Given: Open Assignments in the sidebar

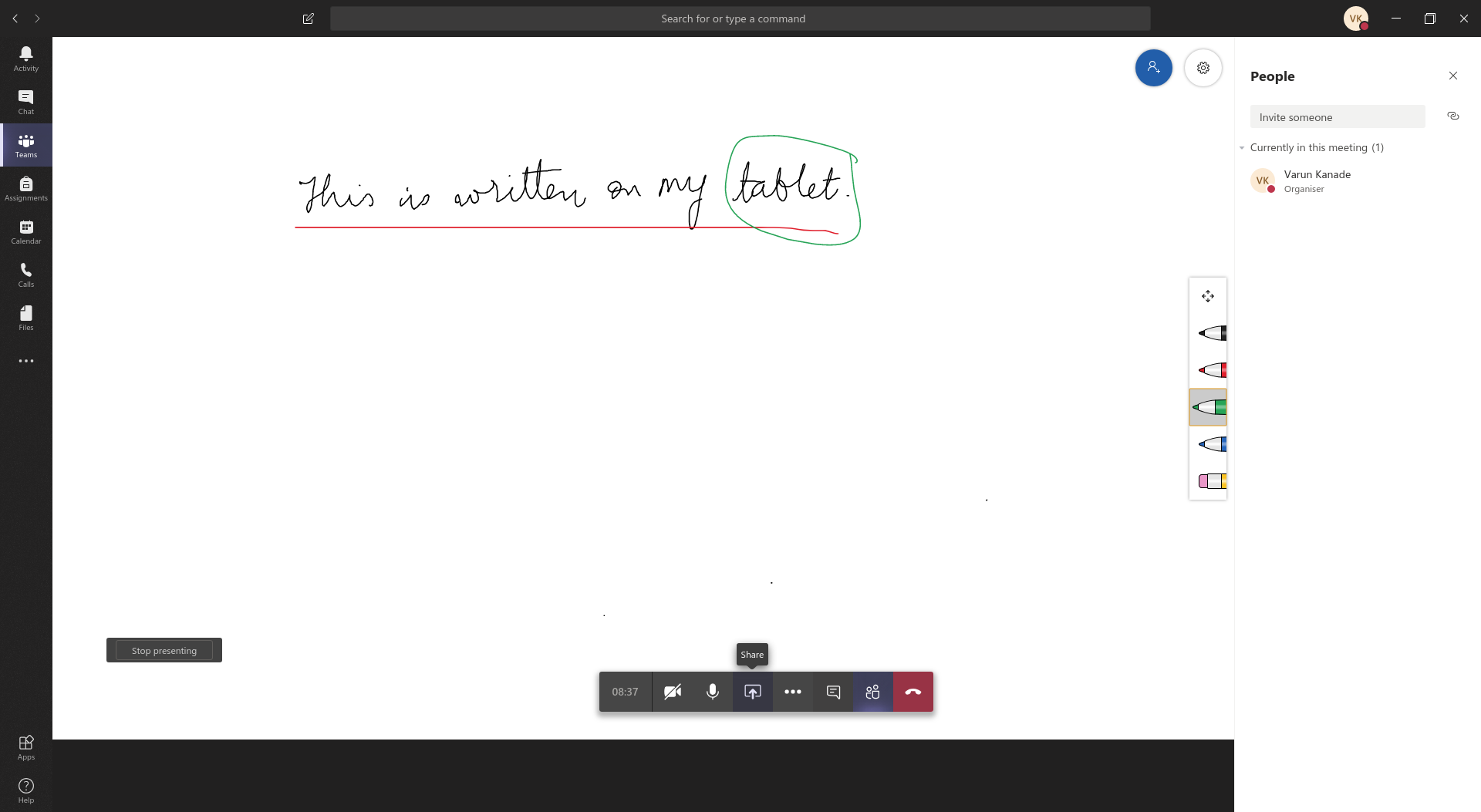Looking at the screenshot, I should pos(26,188).
